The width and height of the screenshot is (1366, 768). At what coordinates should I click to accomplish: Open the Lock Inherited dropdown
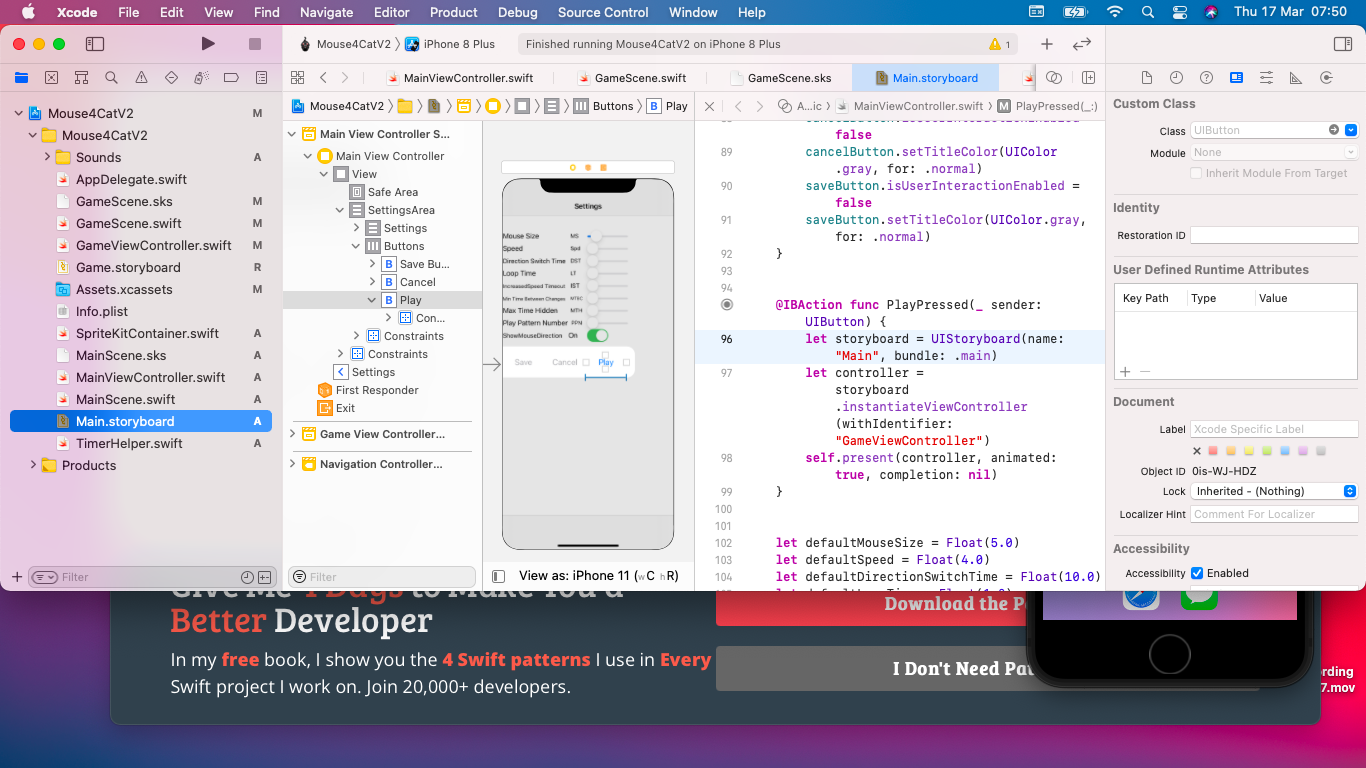(1273, 491)
